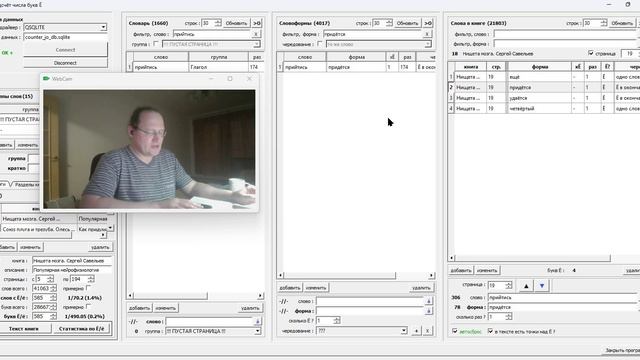
Task: Click the '>0' button in Словоформы panel
Action: [x=428, y=23]
